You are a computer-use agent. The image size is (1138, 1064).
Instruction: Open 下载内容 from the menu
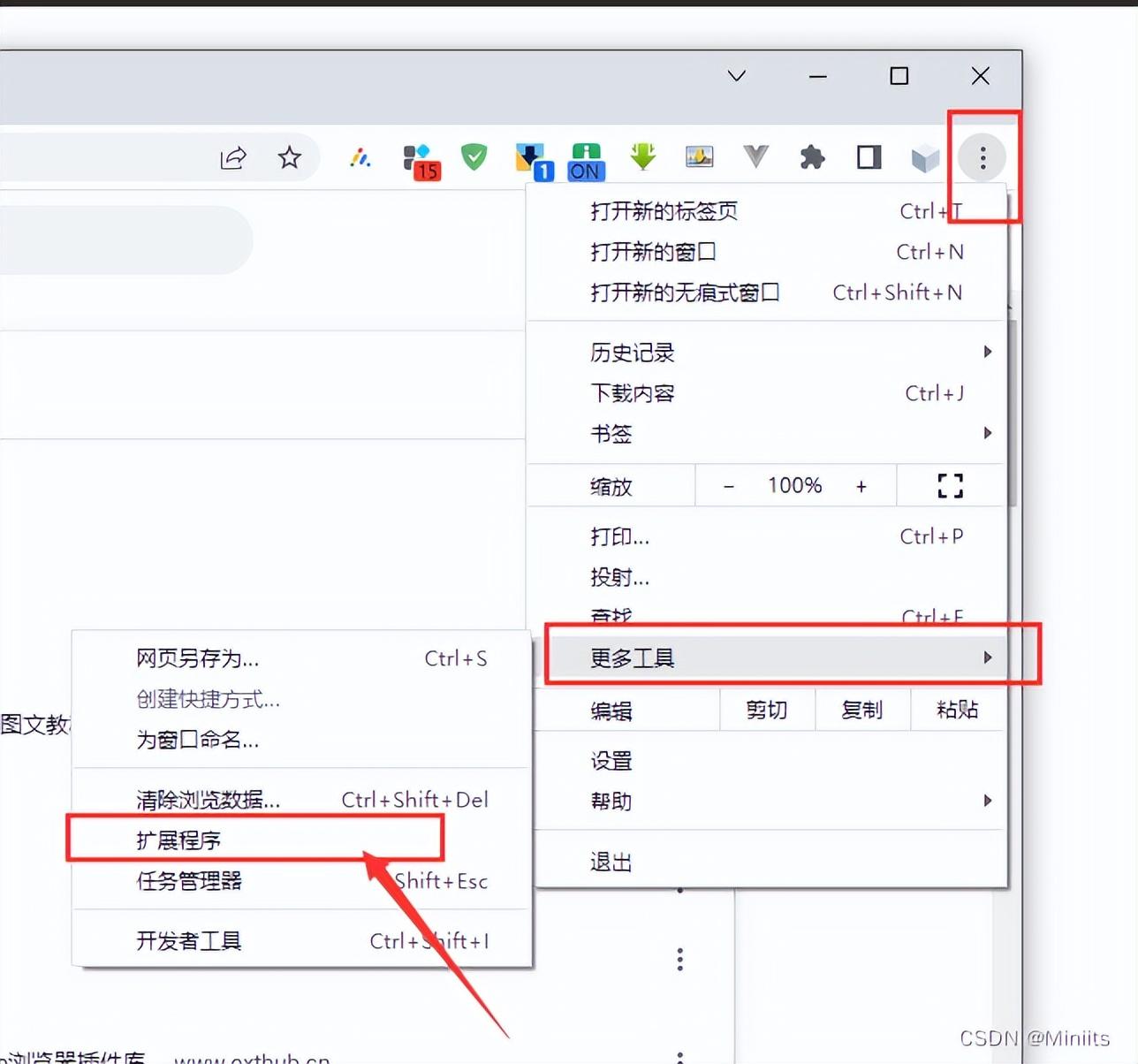767,393
